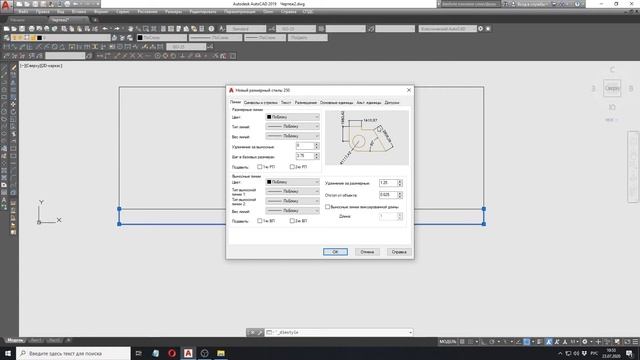The width and height of the screenshot is (640, 360).
Task: Click the Layer Properties icon beside the layer list
Action: 7,38
